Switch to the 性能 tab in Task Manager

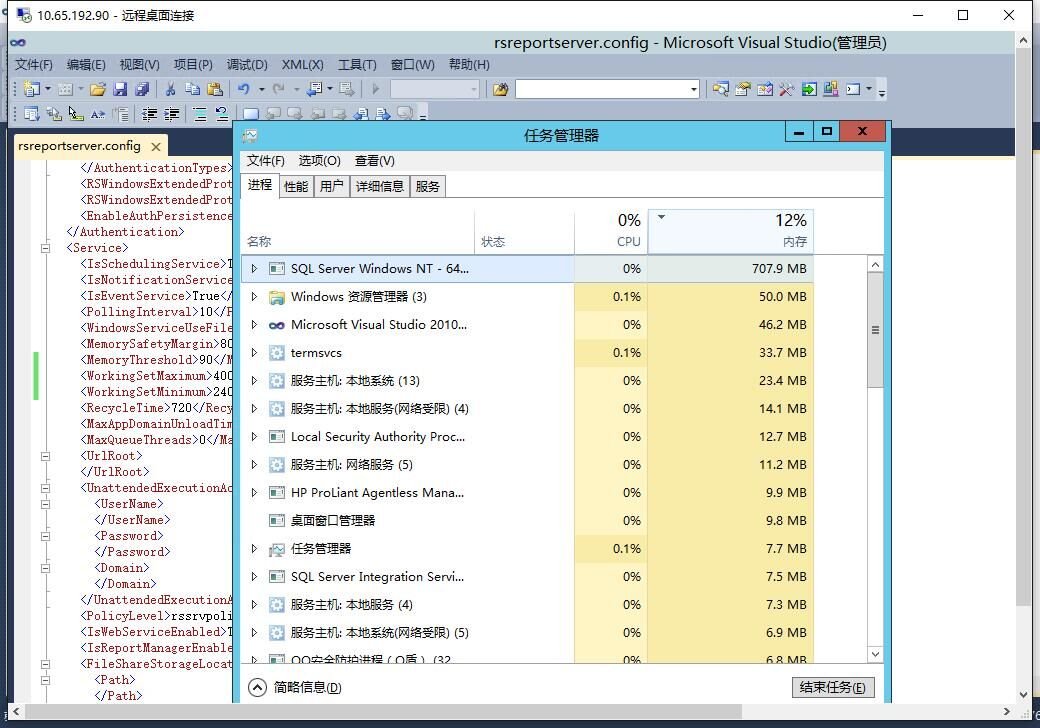point(295,185)
